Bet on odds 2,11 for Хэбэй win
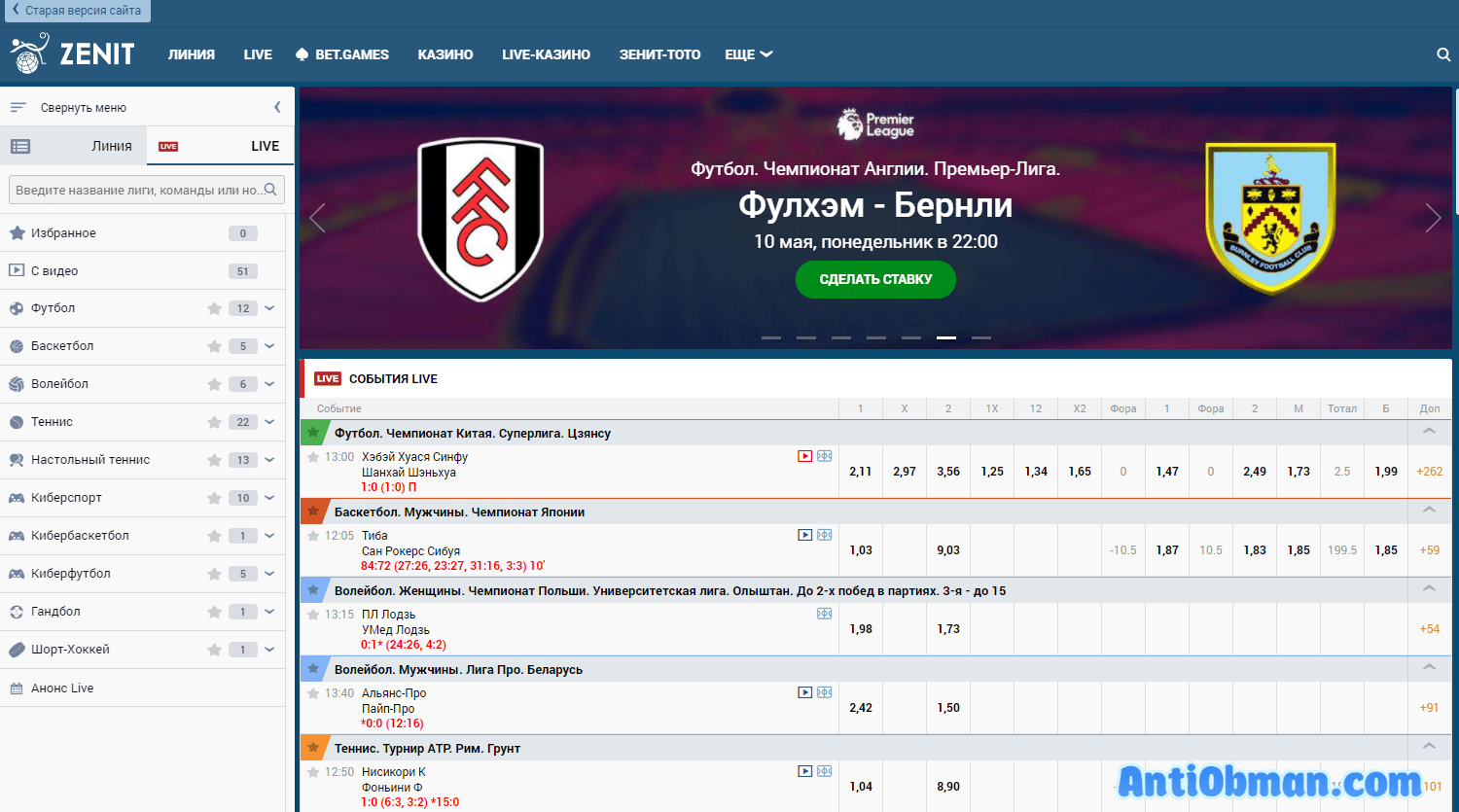 tap(861, 472)
